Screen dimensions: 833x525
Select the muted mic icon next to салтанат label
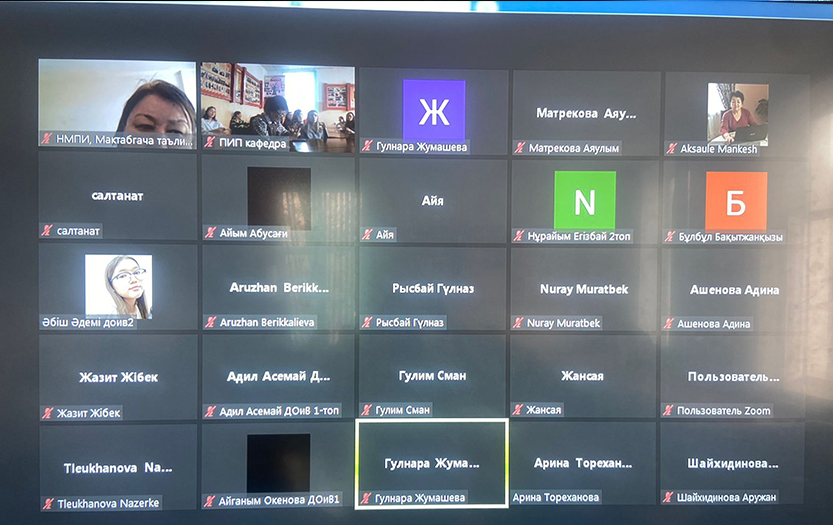pos(46,231)
